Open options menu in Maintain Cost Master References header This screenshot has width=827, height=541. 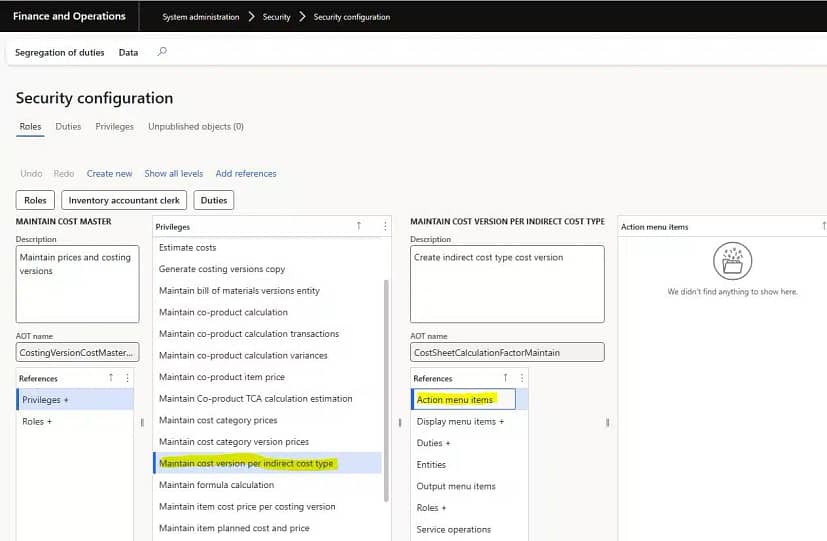[x=127, y=378]
